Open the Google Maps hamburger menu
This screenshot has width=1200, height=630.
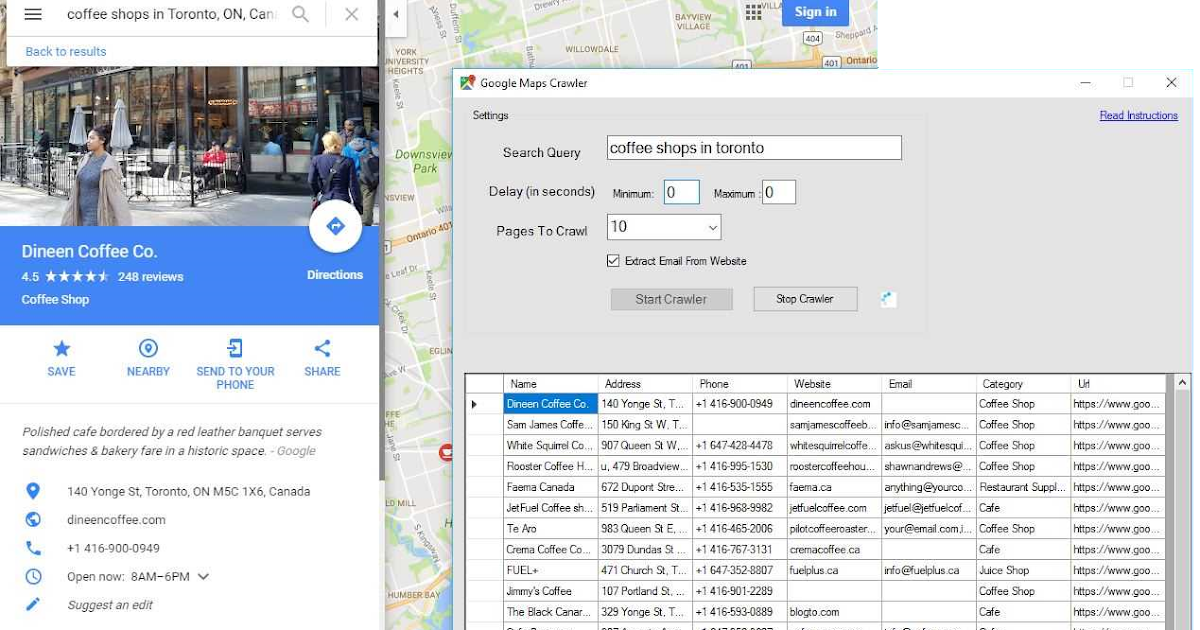tap(33, 14)
